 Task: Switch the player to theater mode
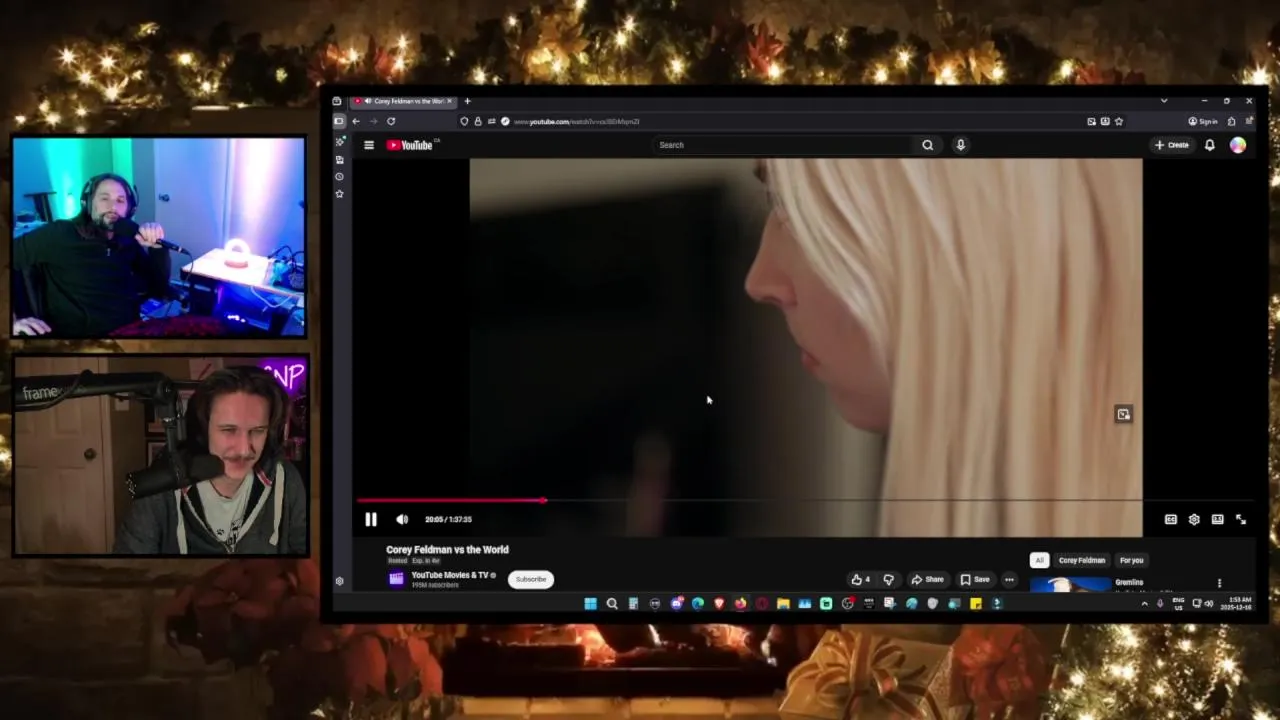point(1217,519)
